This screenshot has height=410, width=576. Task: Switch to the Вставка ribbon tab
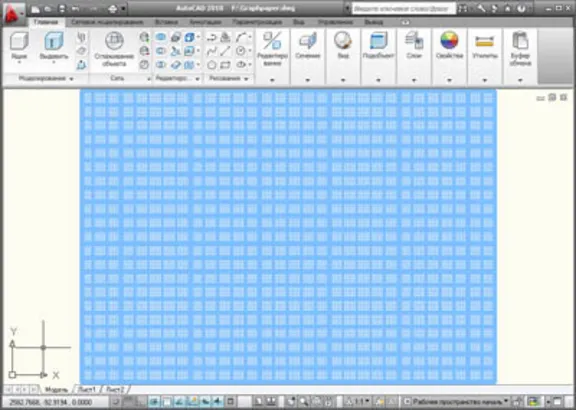166,22
